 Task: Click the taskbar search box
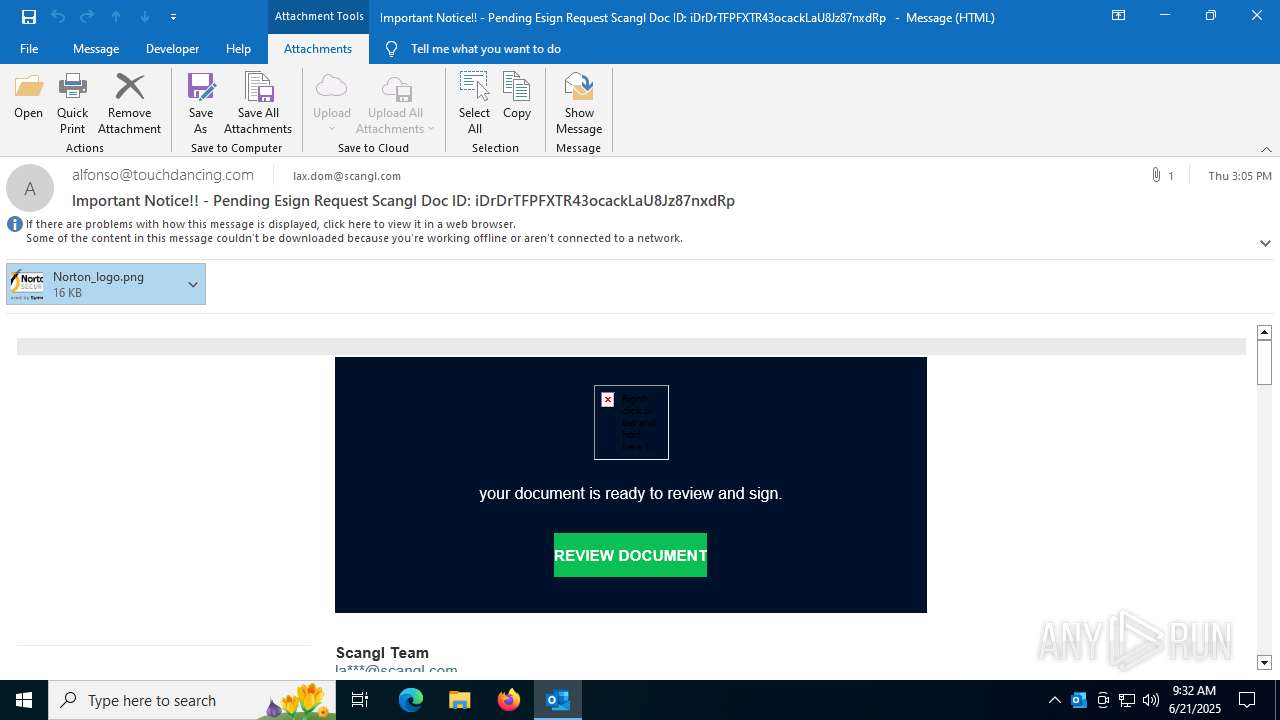click(193, 700)
